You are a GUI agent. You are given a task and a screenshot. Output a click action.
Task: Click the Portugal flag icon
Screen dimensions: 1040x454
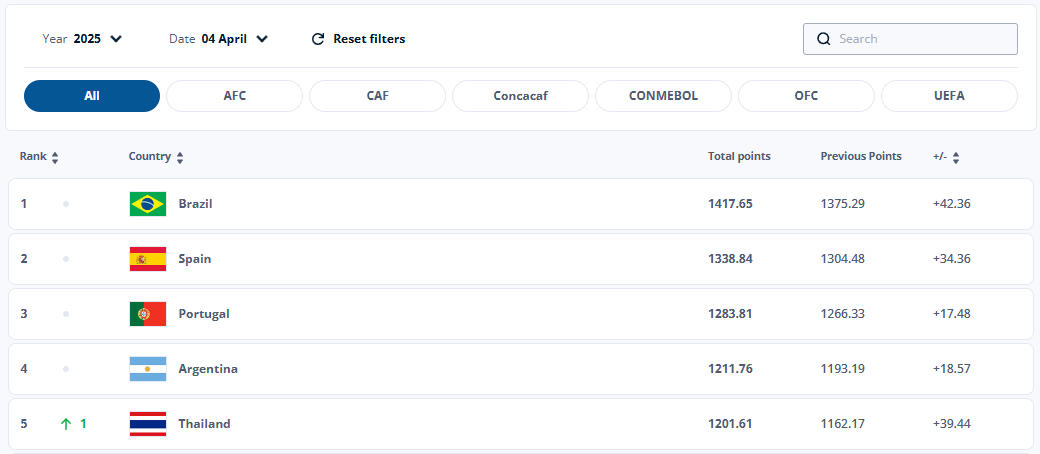[148, 314]
